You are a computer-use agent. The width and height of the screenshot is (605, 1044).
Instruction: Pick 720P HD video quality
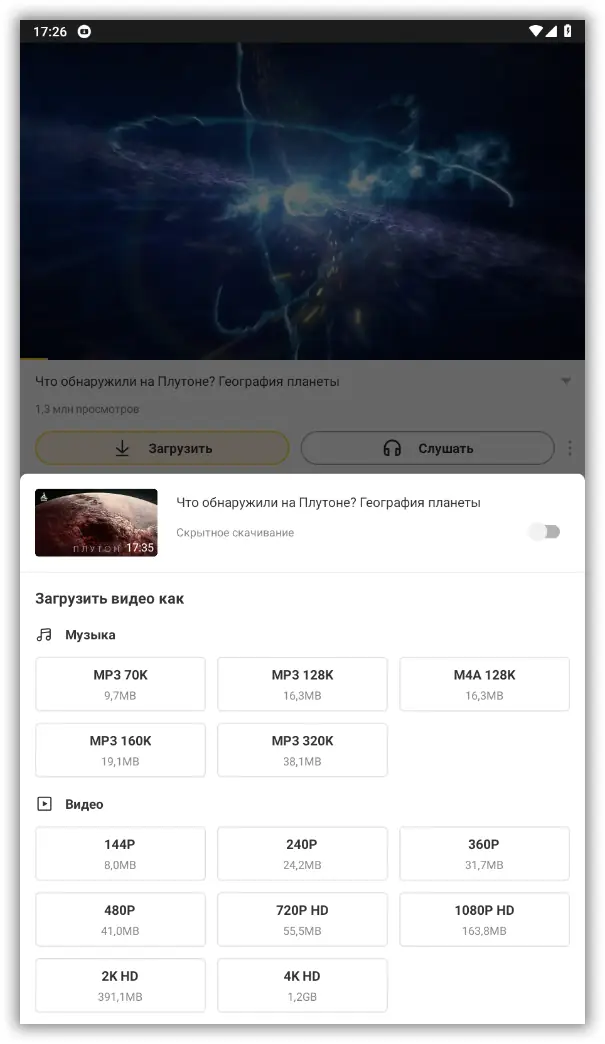[x=302, y=919]
